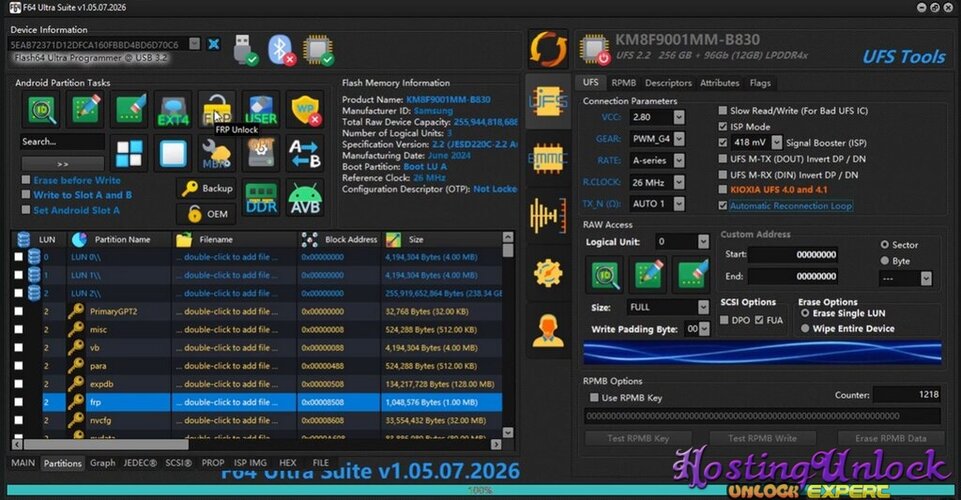This screenshot has width=961, height=500.
Task: Click the OEM unlock button
Action: [x=207, y=214]
